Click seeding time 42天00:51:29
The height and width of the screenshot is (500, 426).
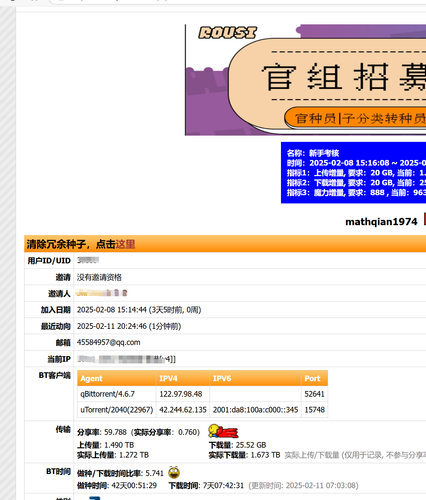(134, 485)
